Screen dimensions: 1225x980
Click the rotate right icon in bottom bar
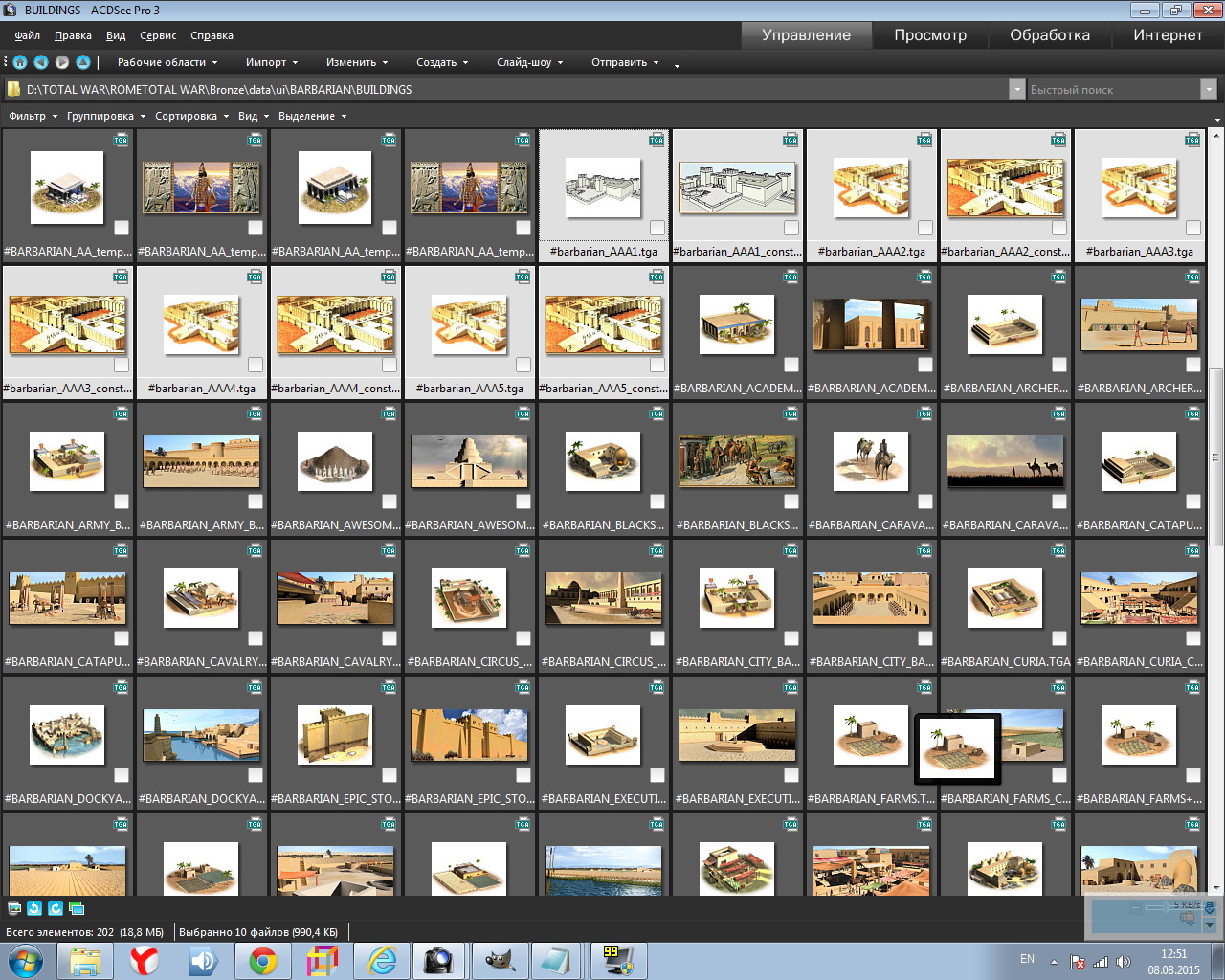(x=56, y=908)
